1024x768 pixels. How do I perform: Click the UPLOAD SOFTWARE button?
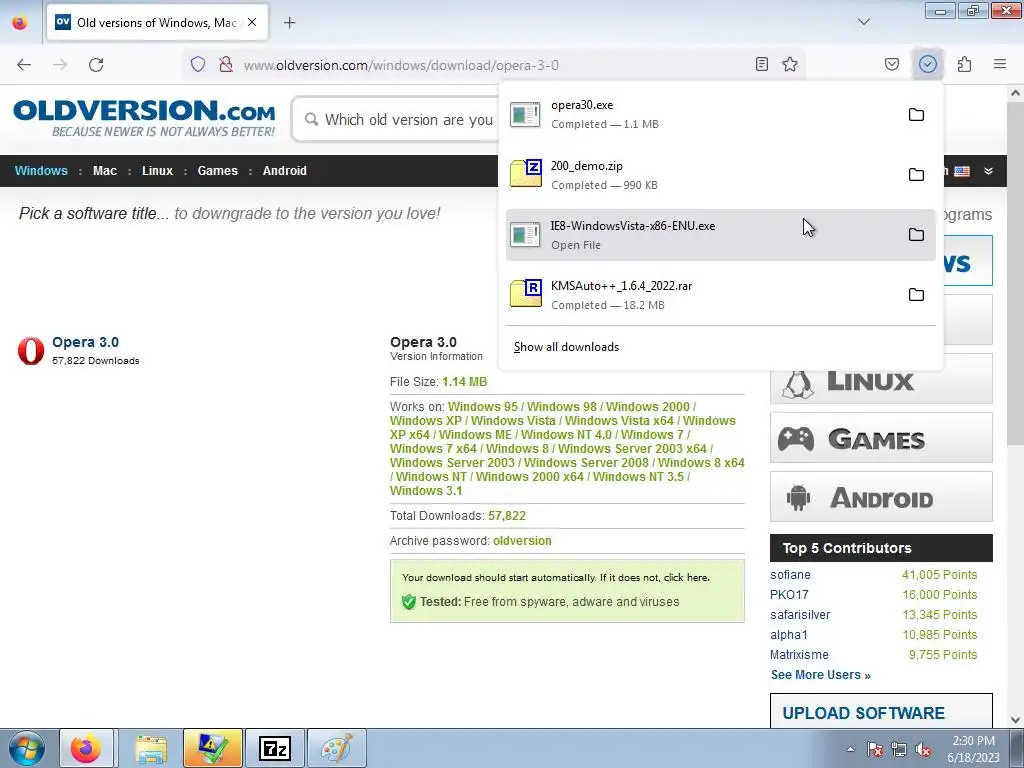point(881,712)
